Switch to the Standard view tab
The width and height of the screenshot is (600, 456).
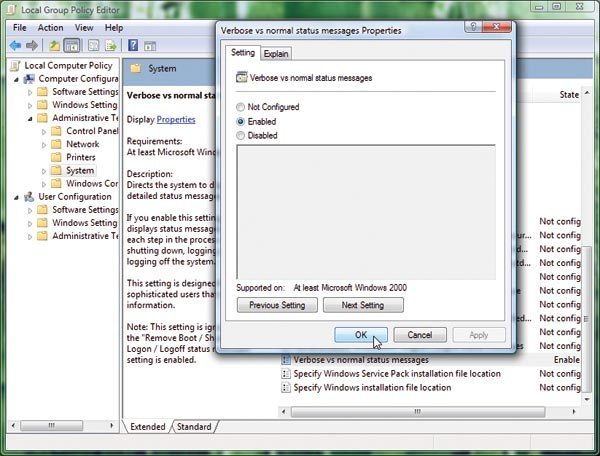(194, 427)
